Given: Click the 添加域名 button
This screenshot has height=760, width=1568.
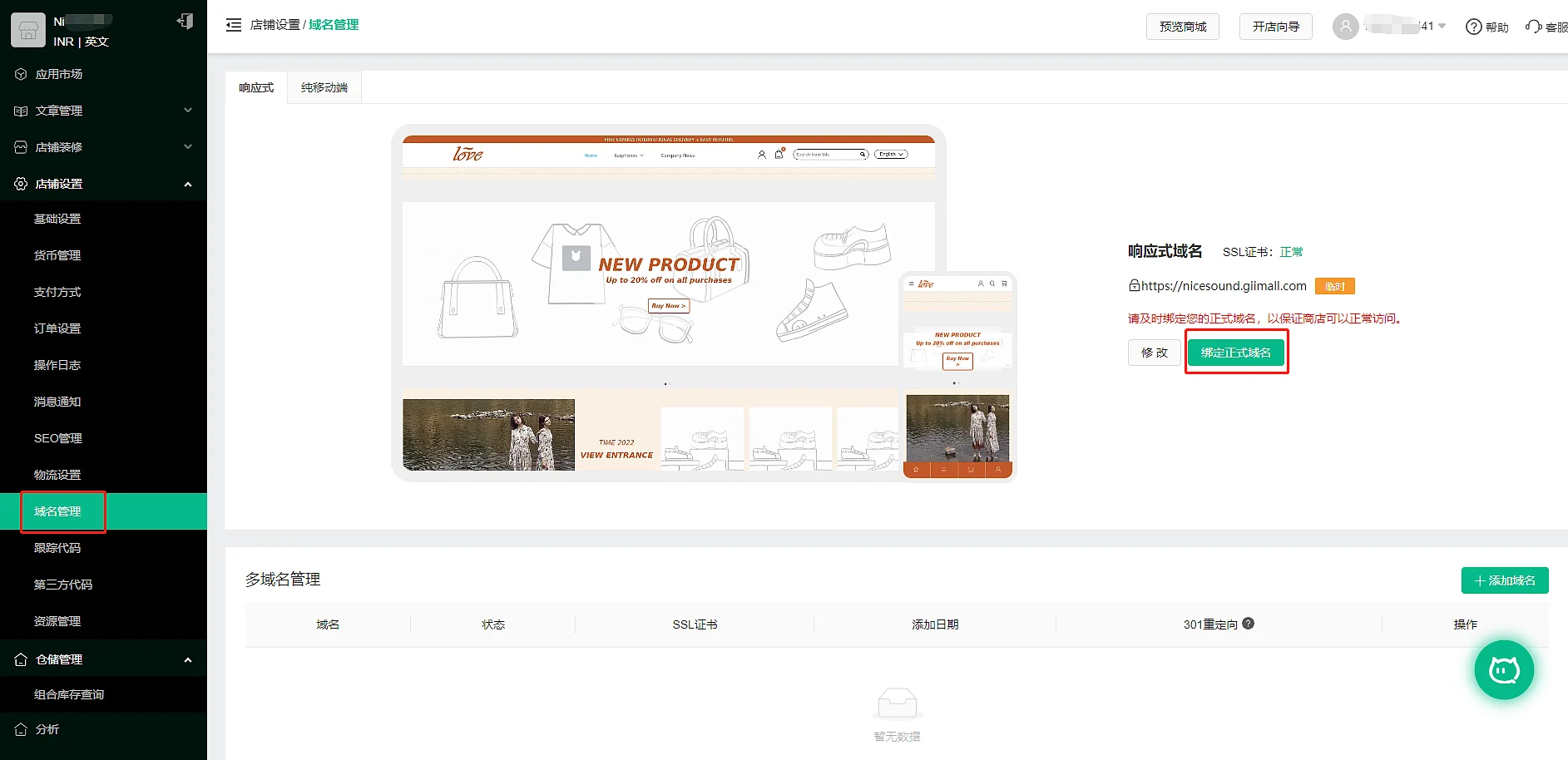Looking at the screenshot, I should click(1504, 580).
